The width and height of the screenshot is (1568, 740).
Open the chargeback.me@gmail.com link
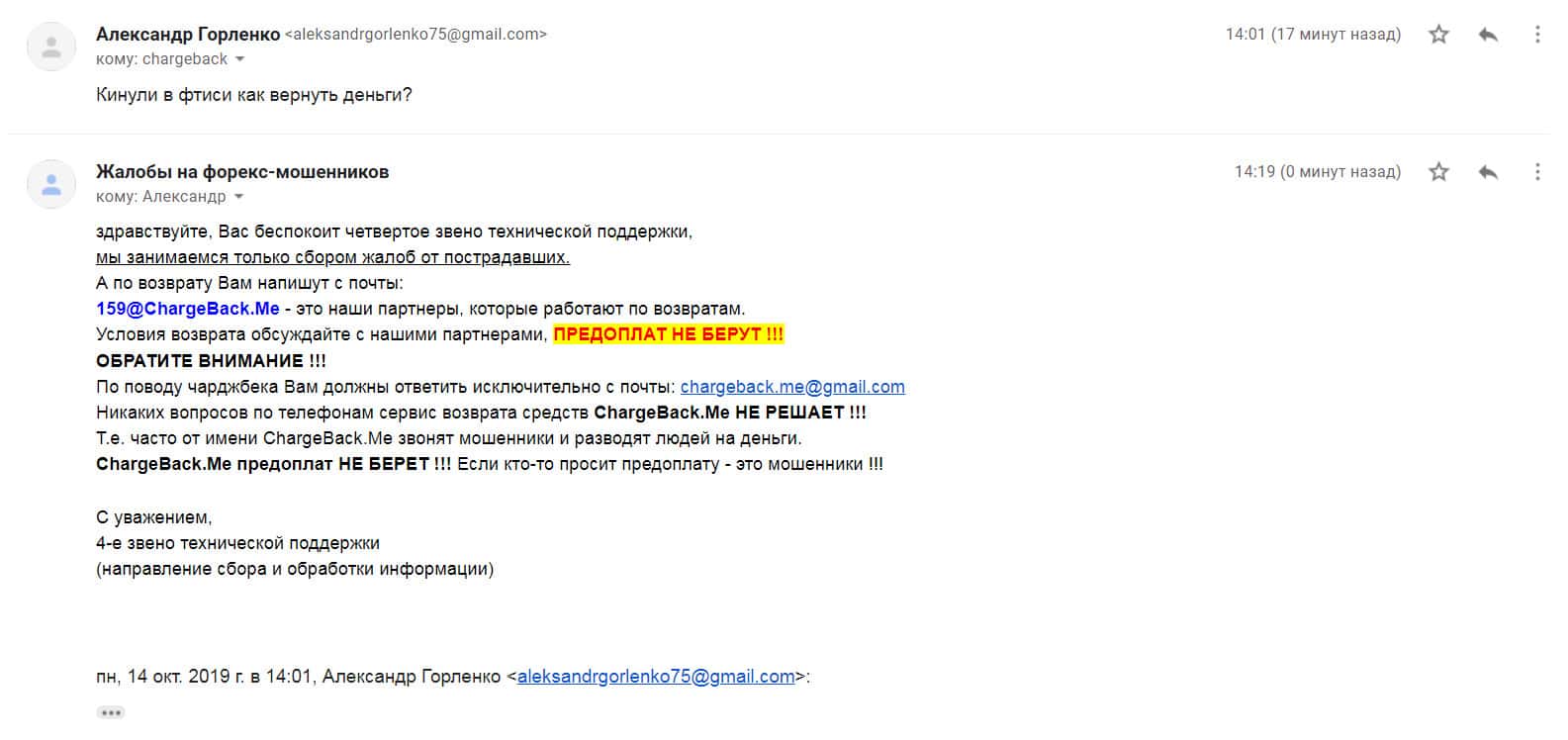tap(792, 387)
